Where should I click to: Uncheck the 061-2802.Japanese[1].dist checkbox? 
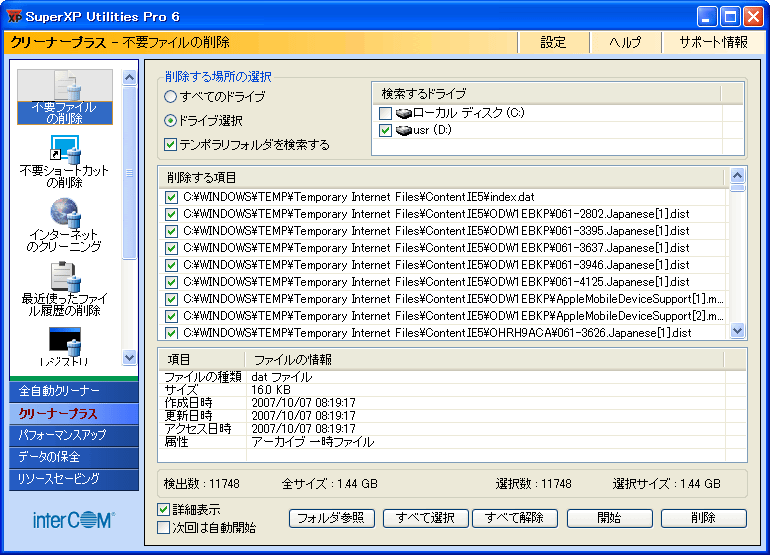pyautogui.click(x=171, y=214)
